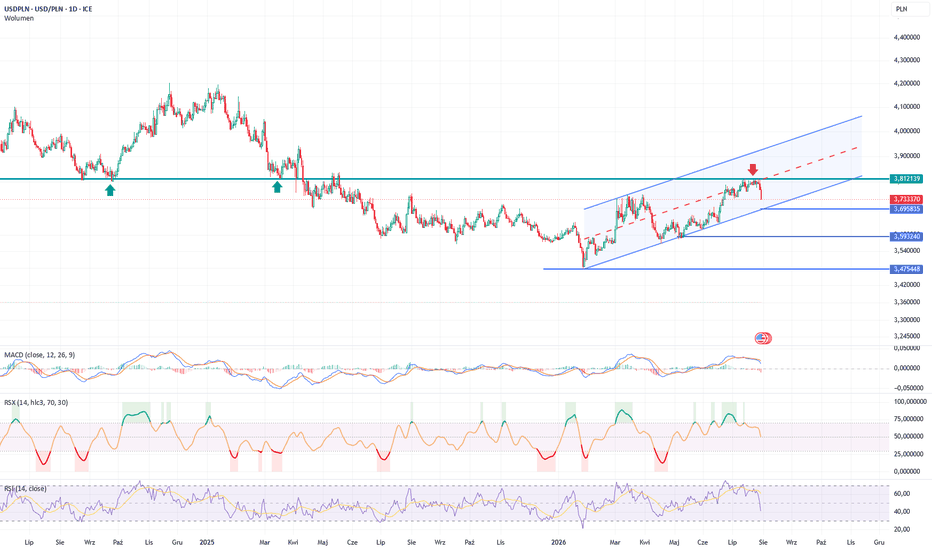Screen dimensions: 932x550
Task: Click the 40,00 RSI axis value
Action: click(x=902, y=511)
